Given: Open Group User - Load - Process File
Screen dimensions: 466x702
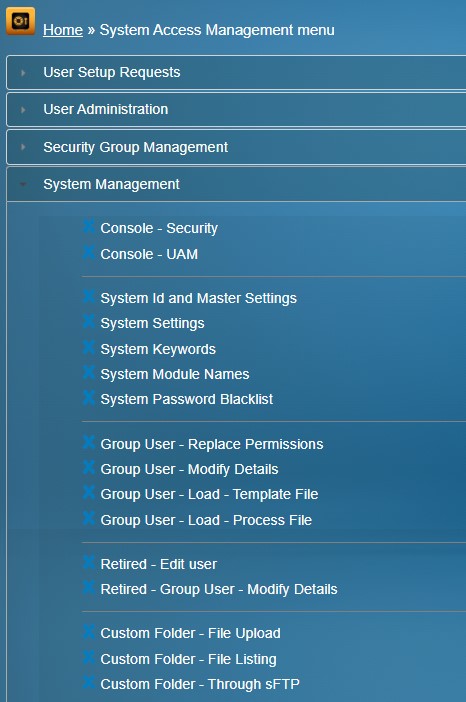Looking at the screenshot, I should click(x=206, y=520).
